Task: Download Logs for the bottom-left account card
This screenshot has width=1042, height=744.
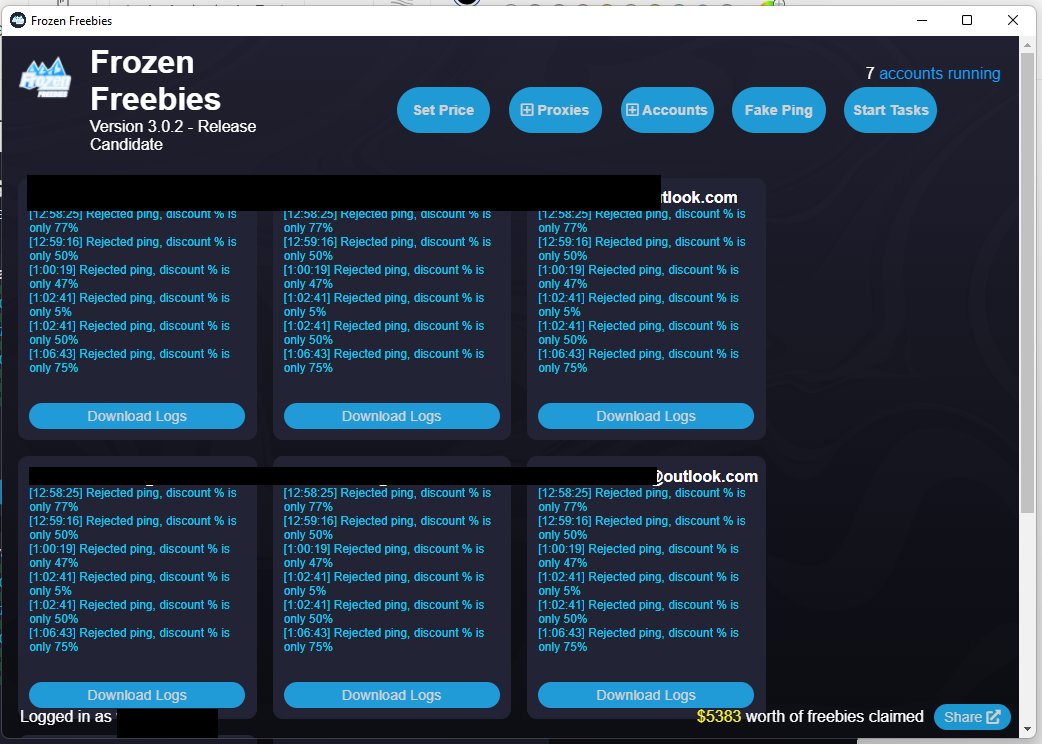Action: [137, 695]
